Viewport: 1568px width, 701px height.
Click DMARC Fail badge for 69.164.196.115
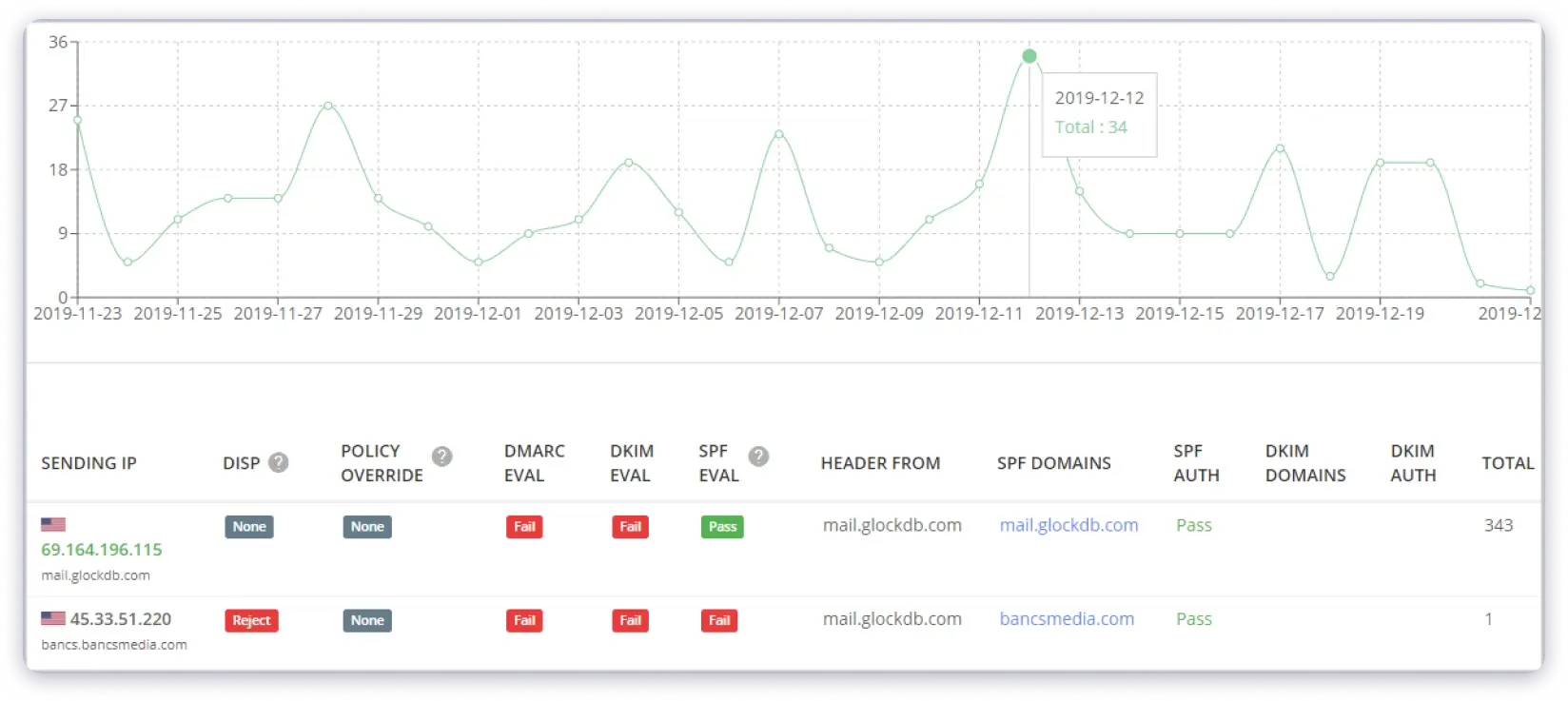[524, 527]
